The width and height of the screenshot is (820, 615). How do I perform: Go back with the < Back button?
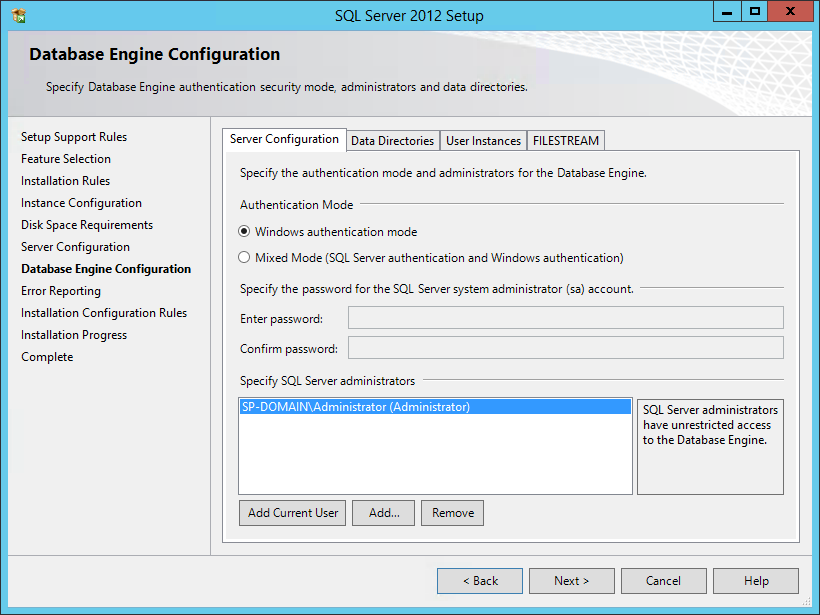[480, 581]
